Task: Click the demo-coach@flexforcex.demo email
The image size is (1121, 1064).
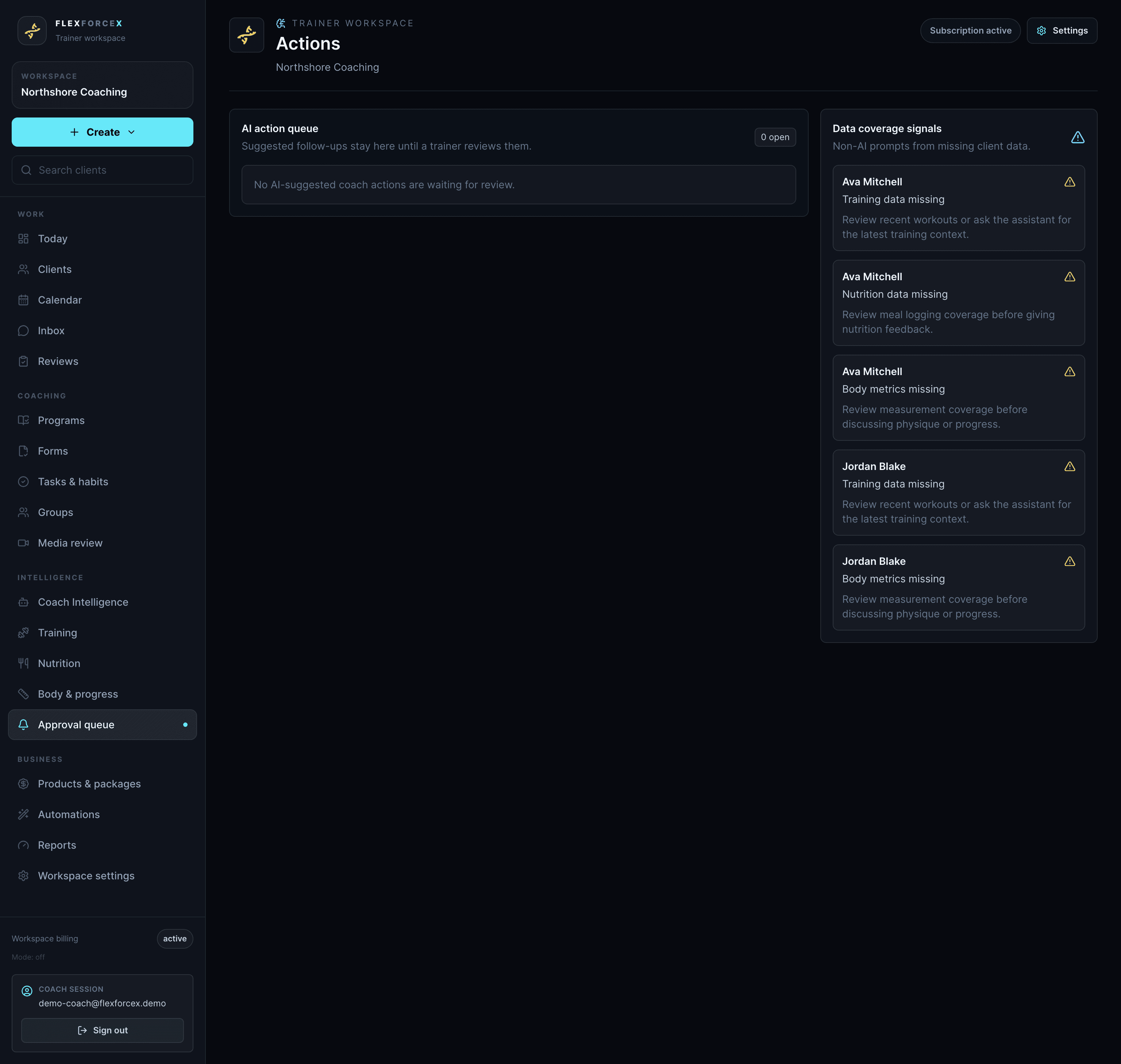Action: [102, 1003]
